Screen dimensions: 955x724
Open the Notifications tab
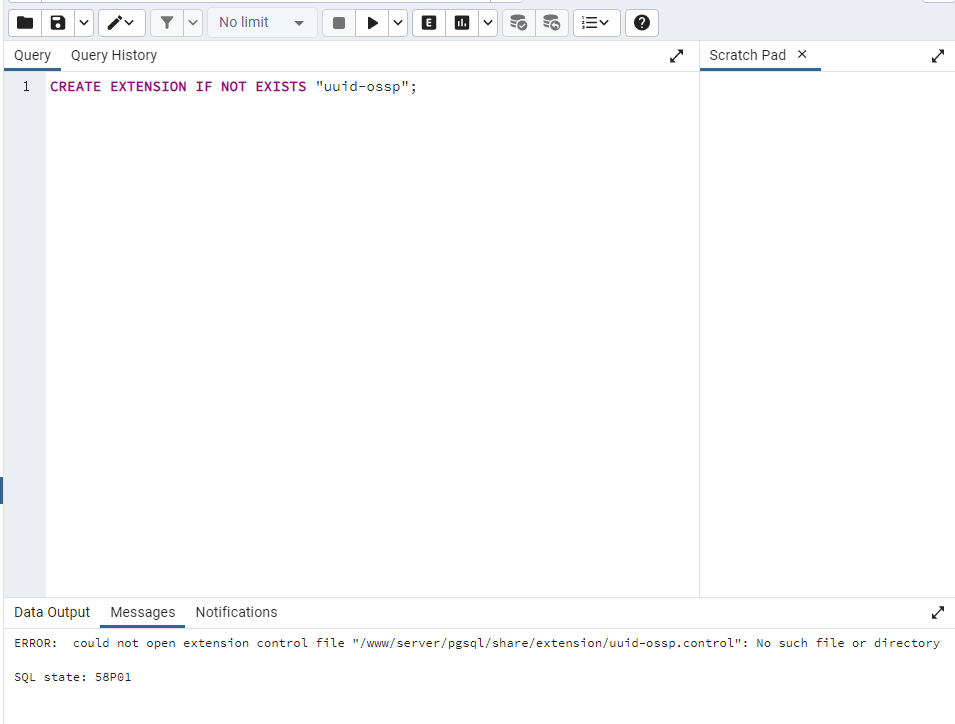point(236,612)
